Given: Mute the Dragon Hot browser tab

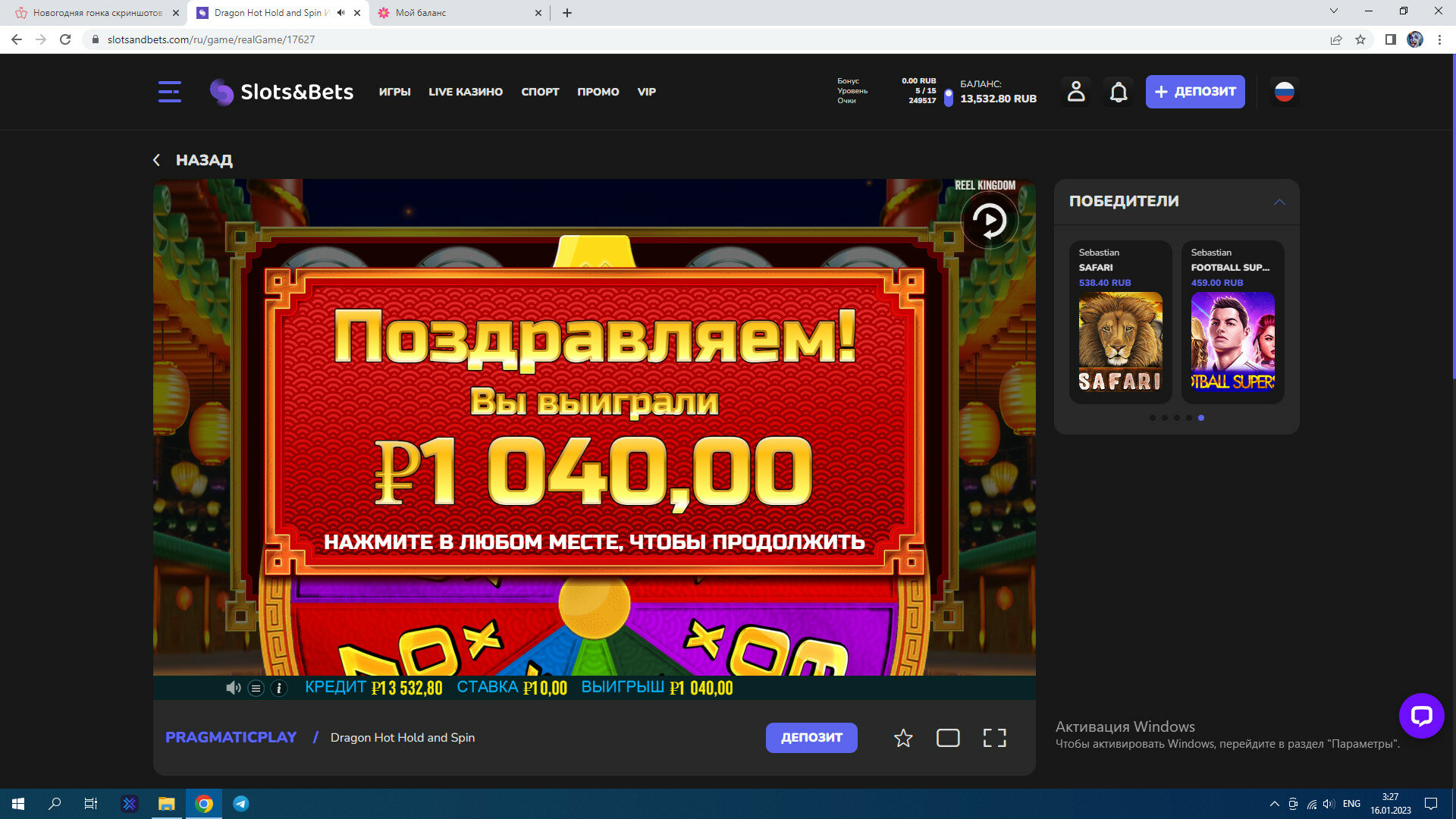Looking at the screenshot, I should [x=340, y=13].
